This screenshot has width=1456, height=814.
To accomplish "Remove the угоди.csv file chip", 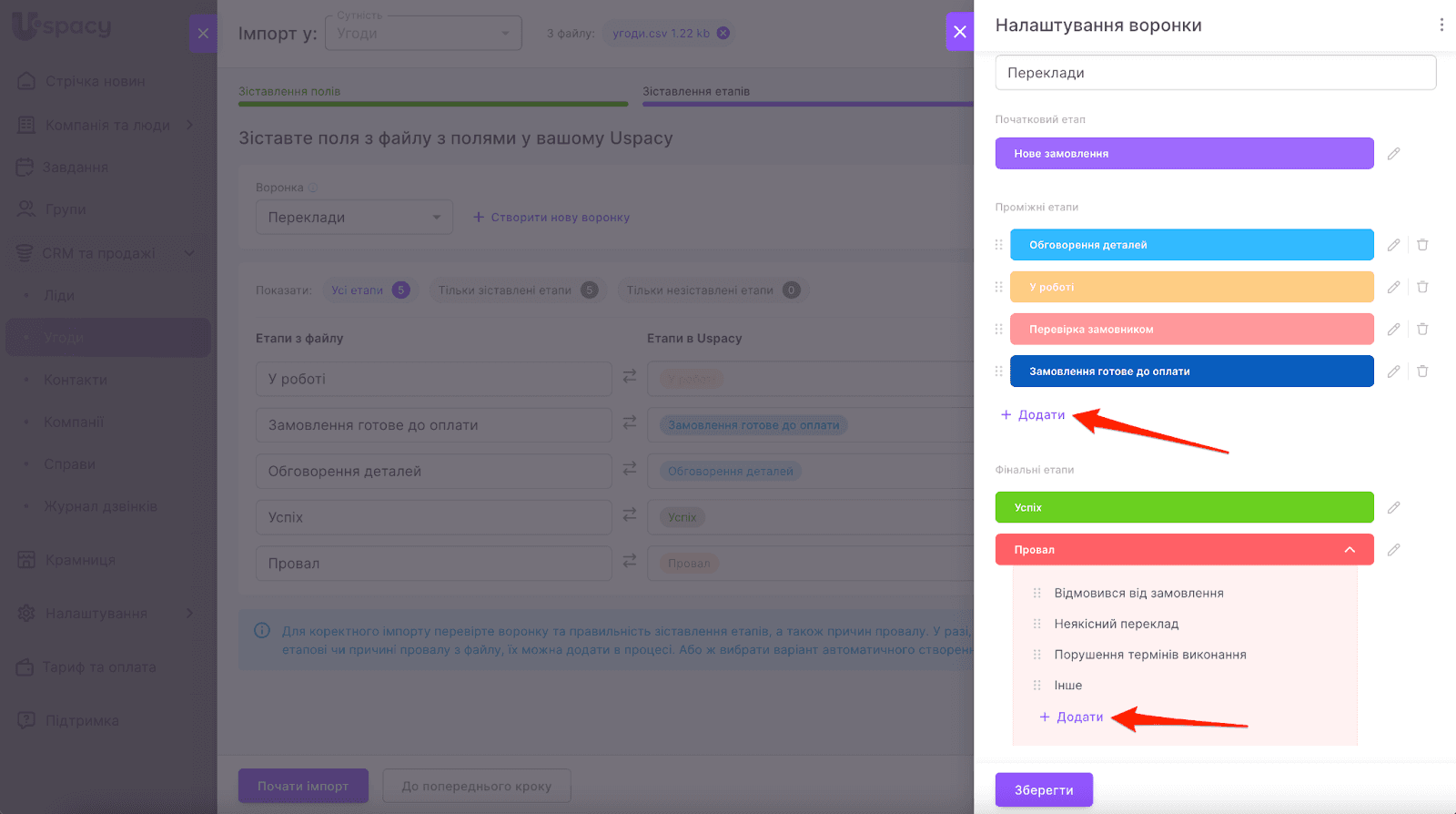I will tap(723, 33).
